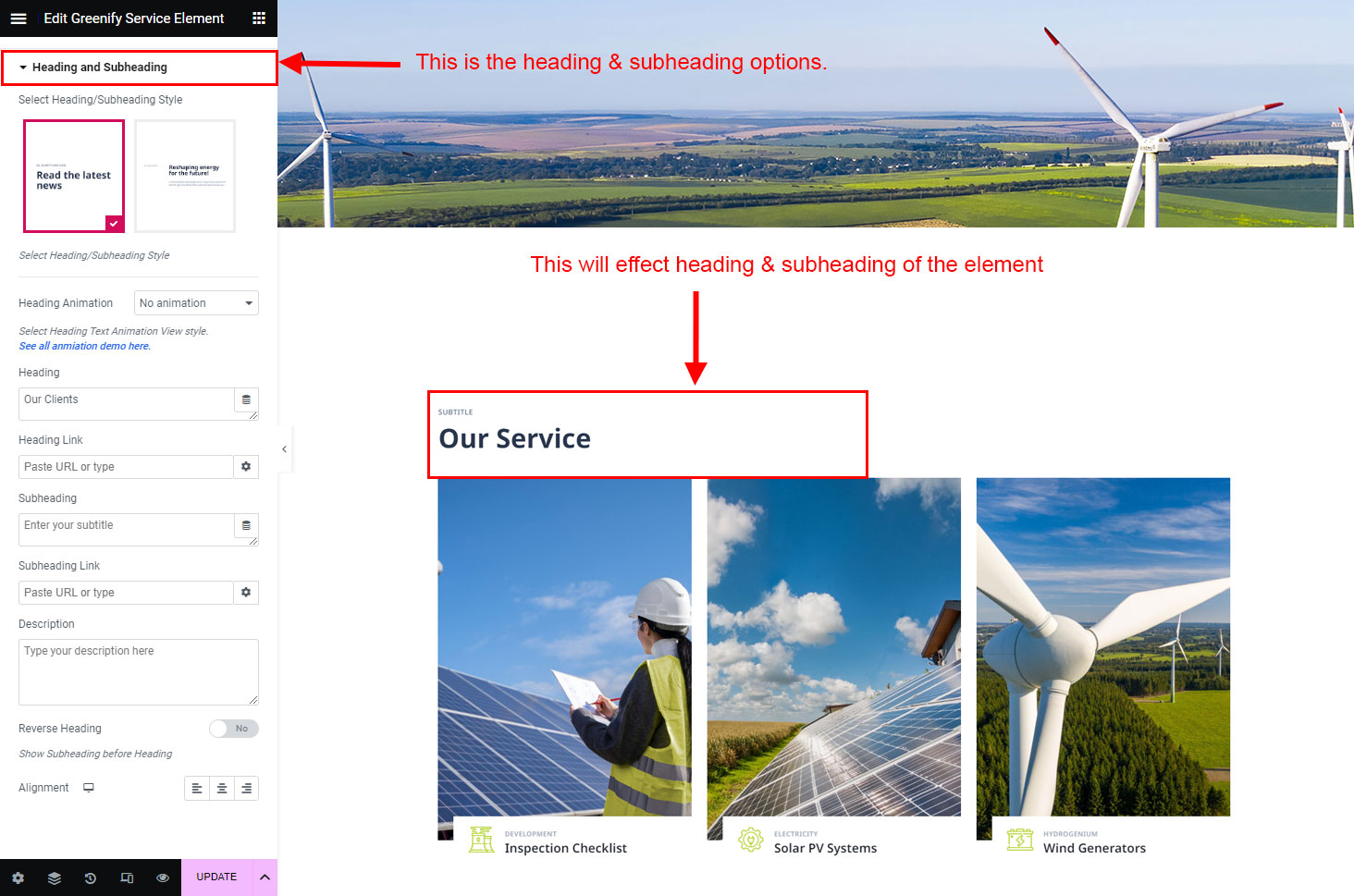The height and width of the screenshot is (896, 1354).
Task: Expand save options arrow beside Update
Action: tap(265, 878)
